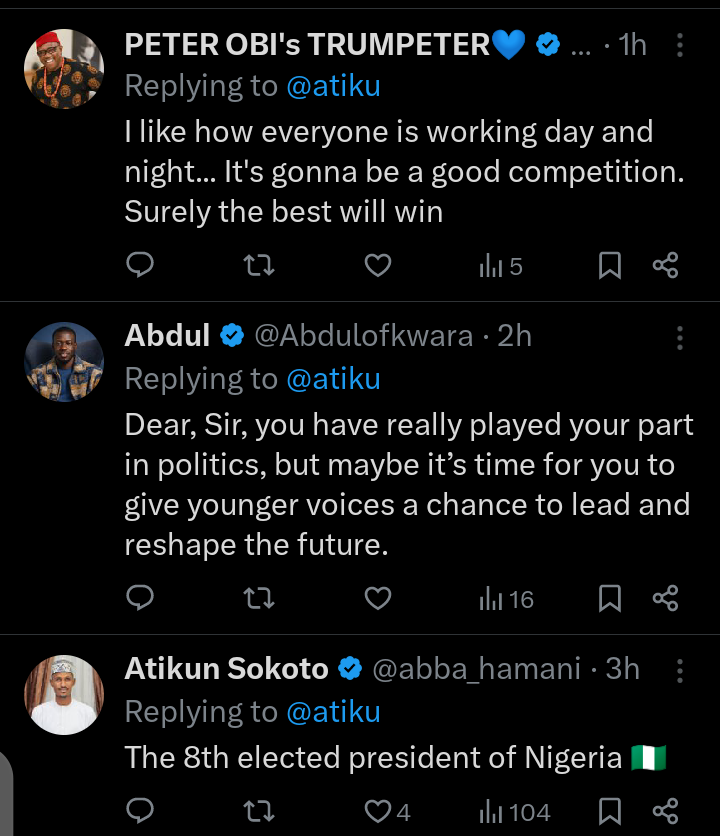Viewport: 720px width, 836px height.
Task: Open more options for PETER OBI's TRUMPETER tweet
Action: pos(680,45)
